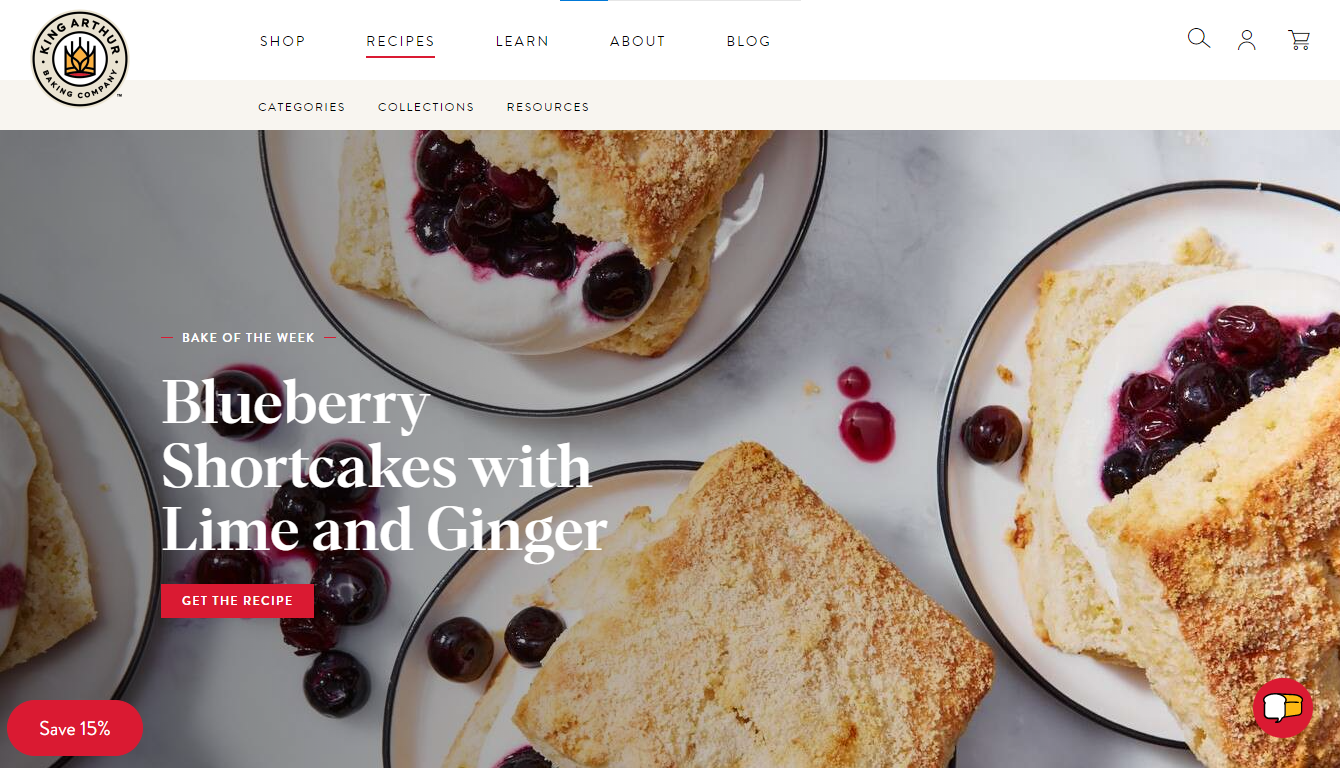Expand the CATEGORIES submenu
The image size is (1340, 768).
pyautogui.click(x=301, y=107)
